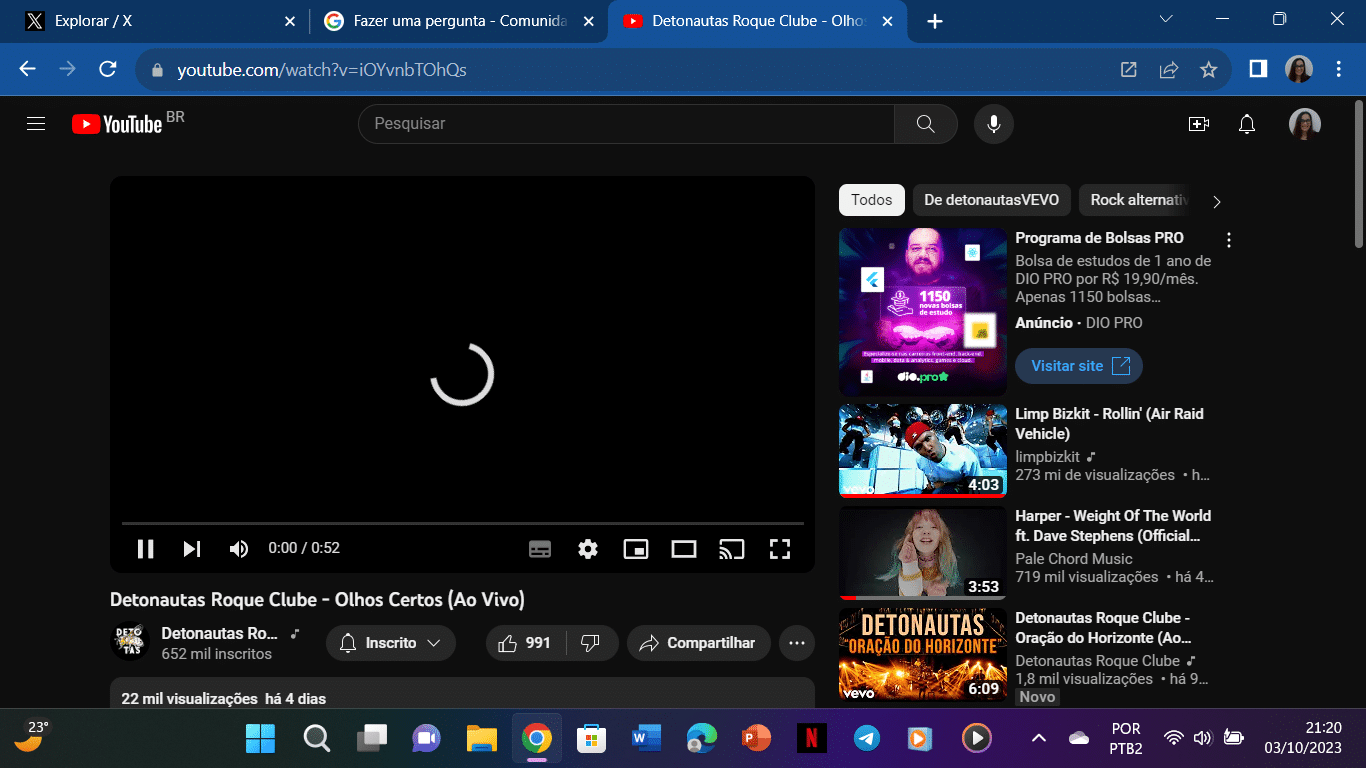
Task: Click the Compartilhar share button
Action: click(x=698, y=643)
